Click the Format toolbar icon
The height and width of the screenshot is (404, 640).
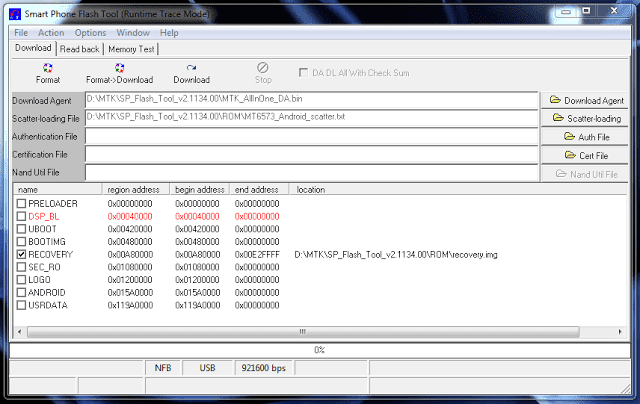(x=48, y=68)
